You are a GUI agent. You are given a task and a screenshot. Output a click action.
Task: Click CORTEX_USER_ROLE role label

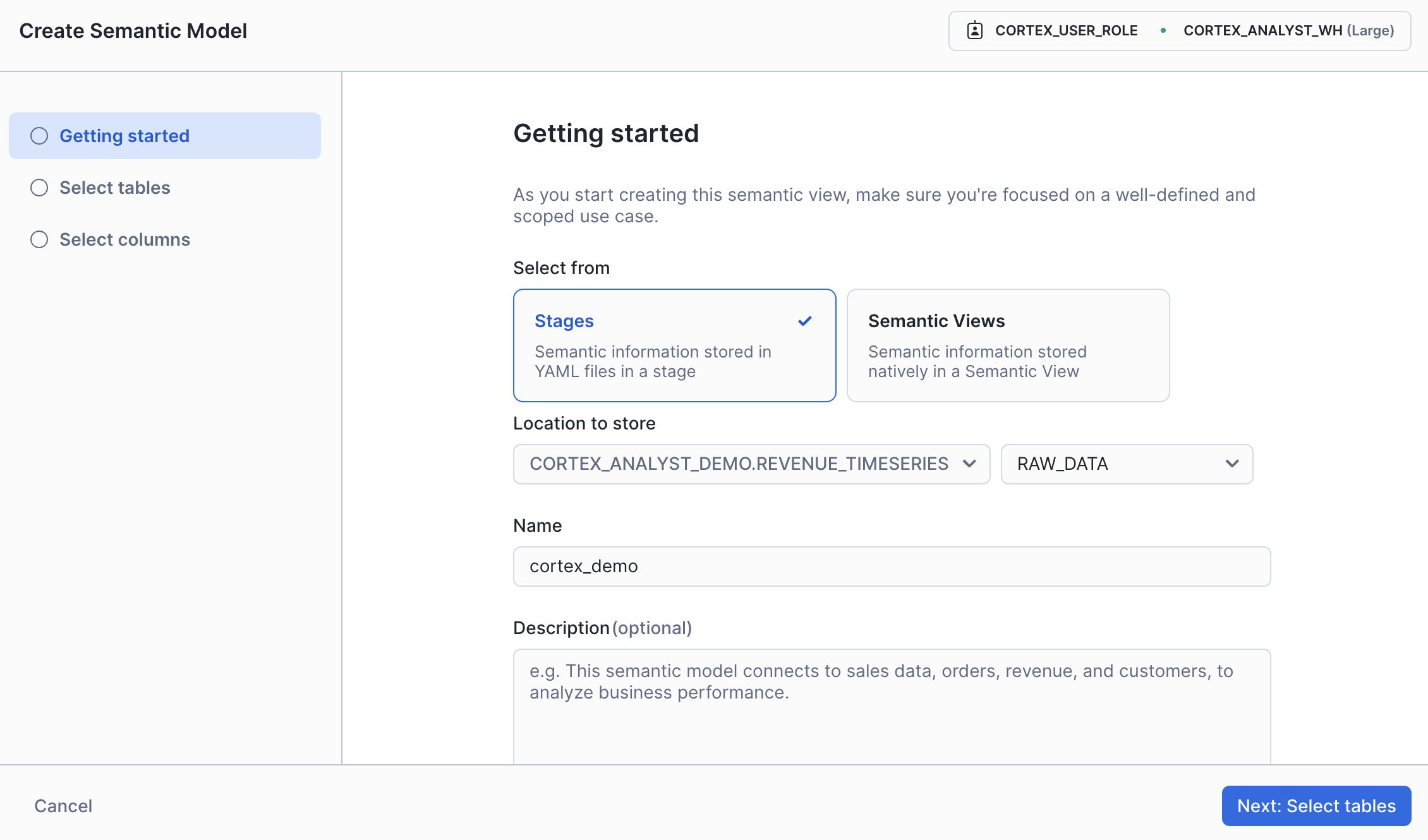coord(1066,30)
